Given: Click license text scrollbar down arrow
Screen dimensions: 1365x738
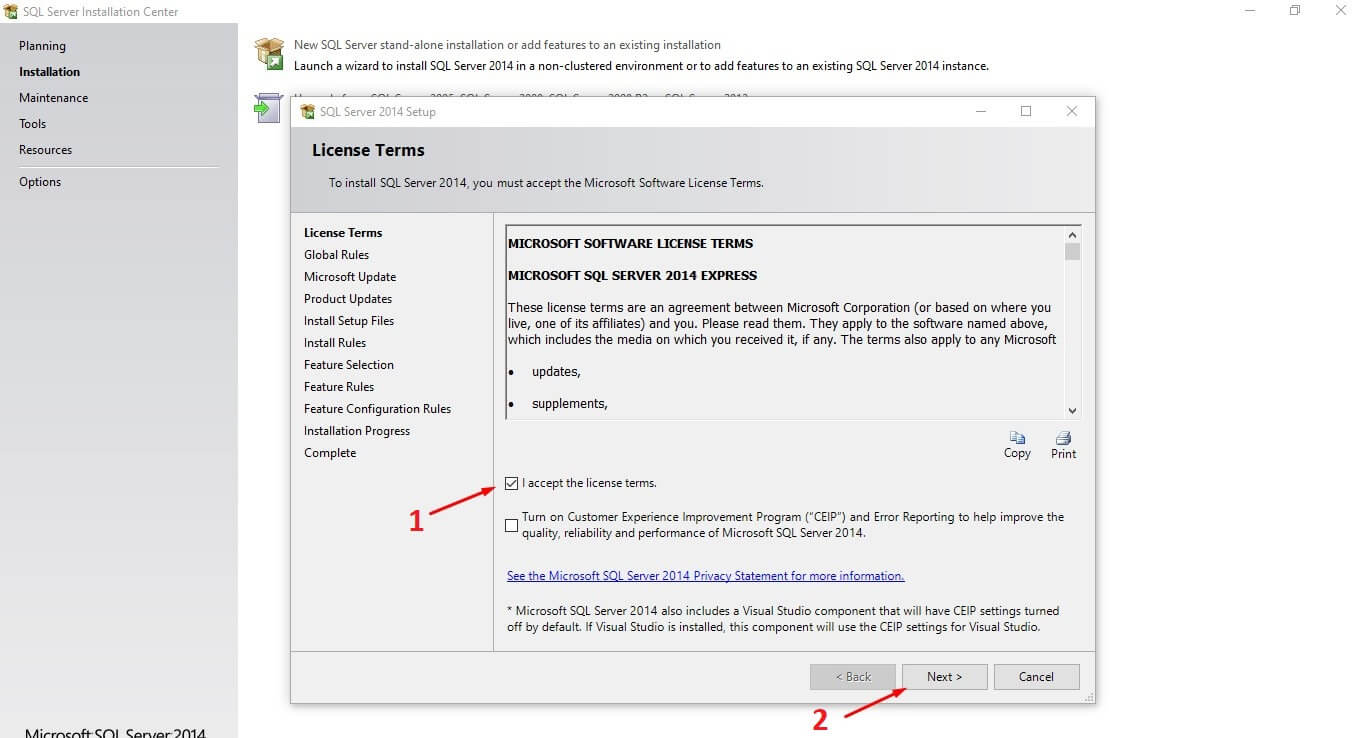Looking at the screenshot, I should (1072, 410).
